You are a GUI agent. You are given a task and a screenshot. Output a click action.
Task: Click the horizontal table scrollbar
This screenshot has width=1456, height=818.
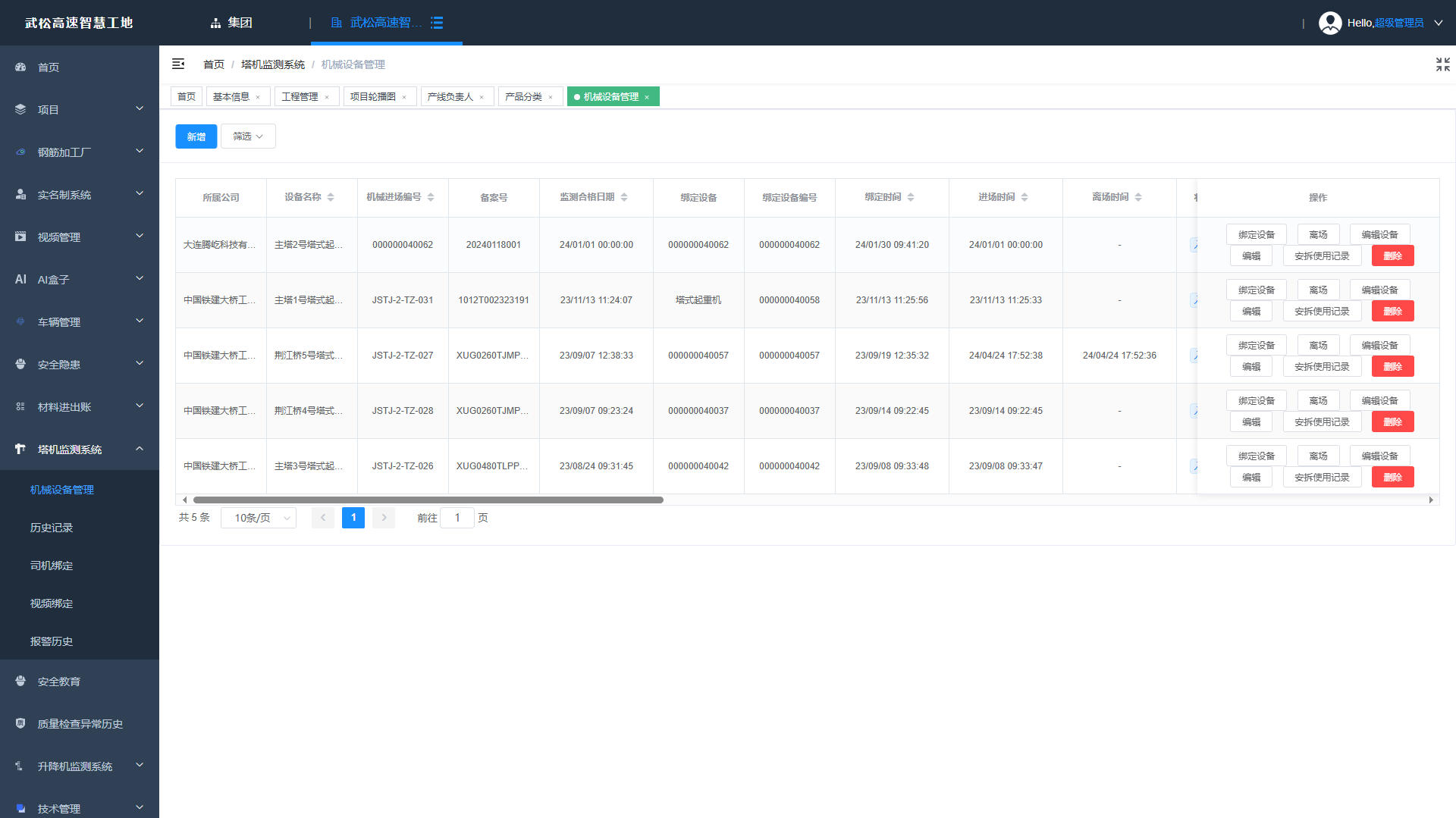pos(428,500)
